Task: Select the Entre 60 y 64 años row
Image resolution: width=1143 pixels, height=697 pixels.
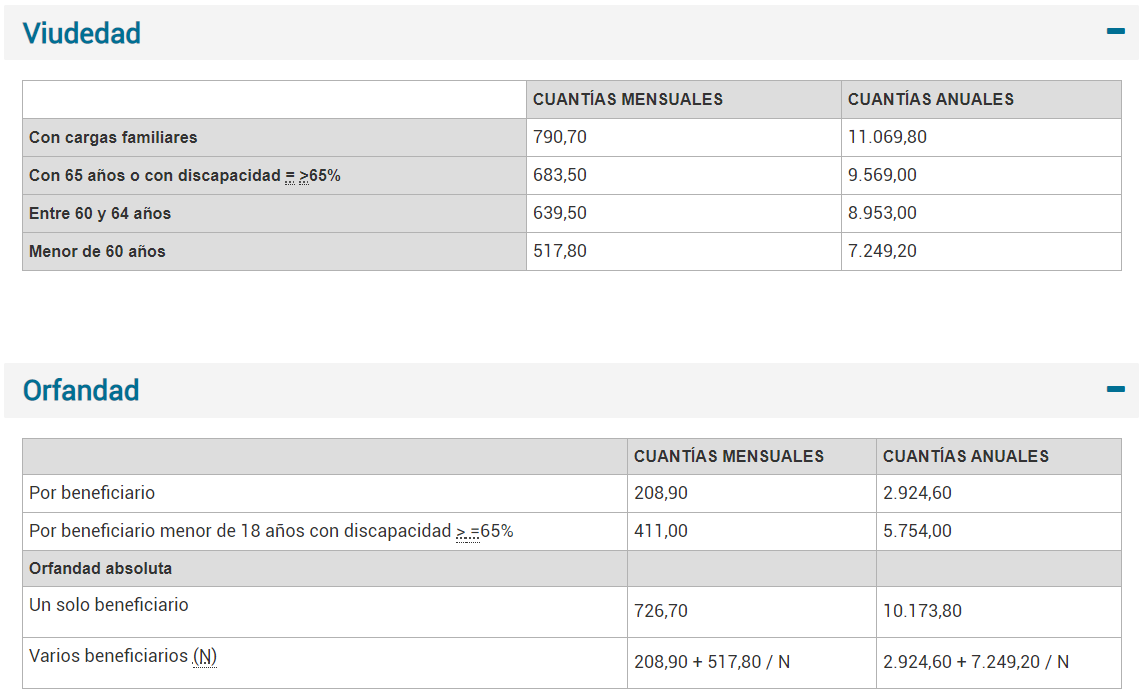Action: [x=100, y=213]
